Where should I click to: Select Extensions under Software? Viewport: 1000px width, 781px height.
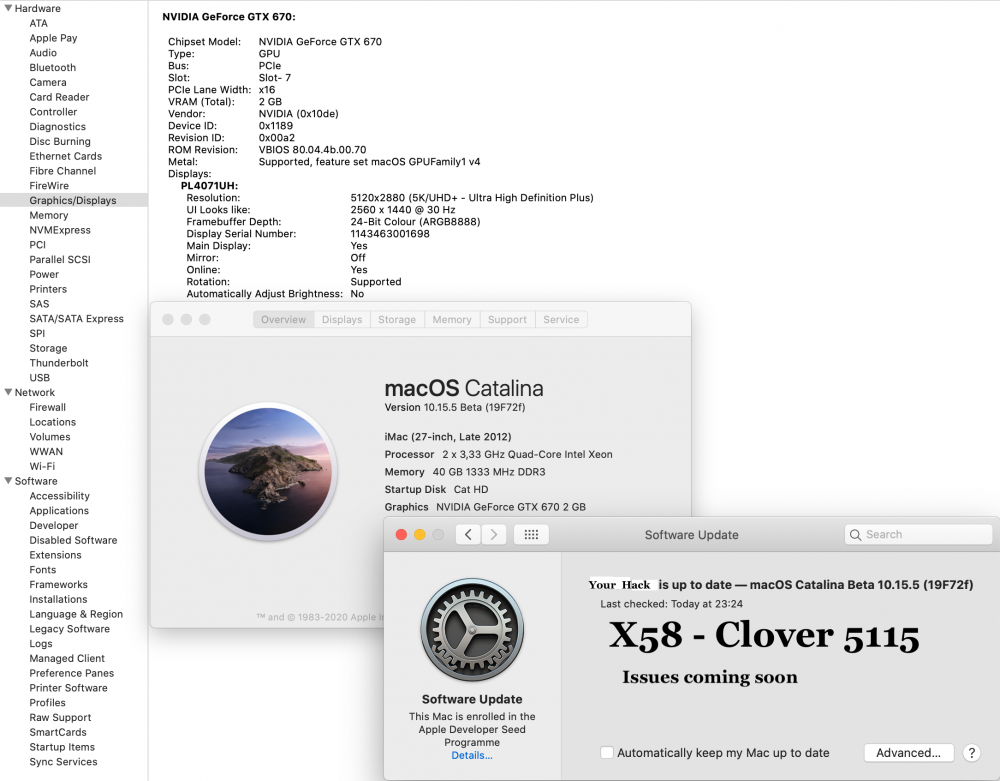(55, 555)
